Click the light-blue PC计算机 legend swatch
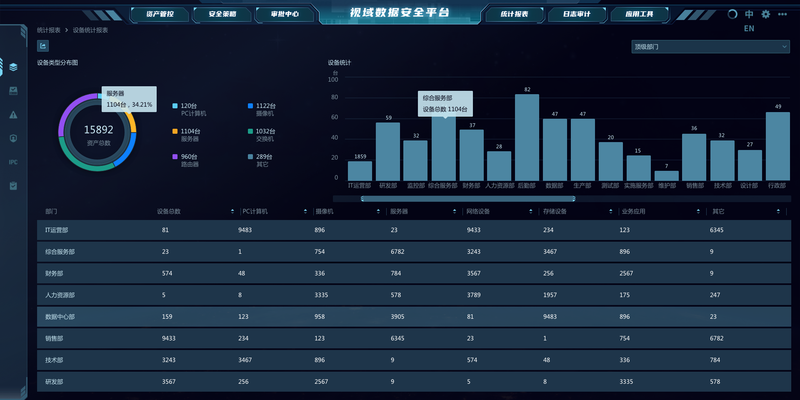800x400 pixels. click(x=175, y=106)
